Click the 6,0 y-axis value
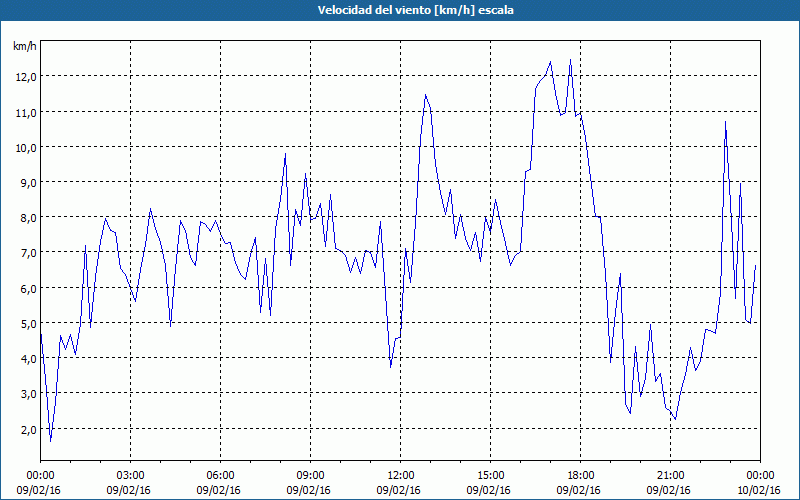Viewport: 800px width, 500px height. pyautogui.click(x=28, y=288)
